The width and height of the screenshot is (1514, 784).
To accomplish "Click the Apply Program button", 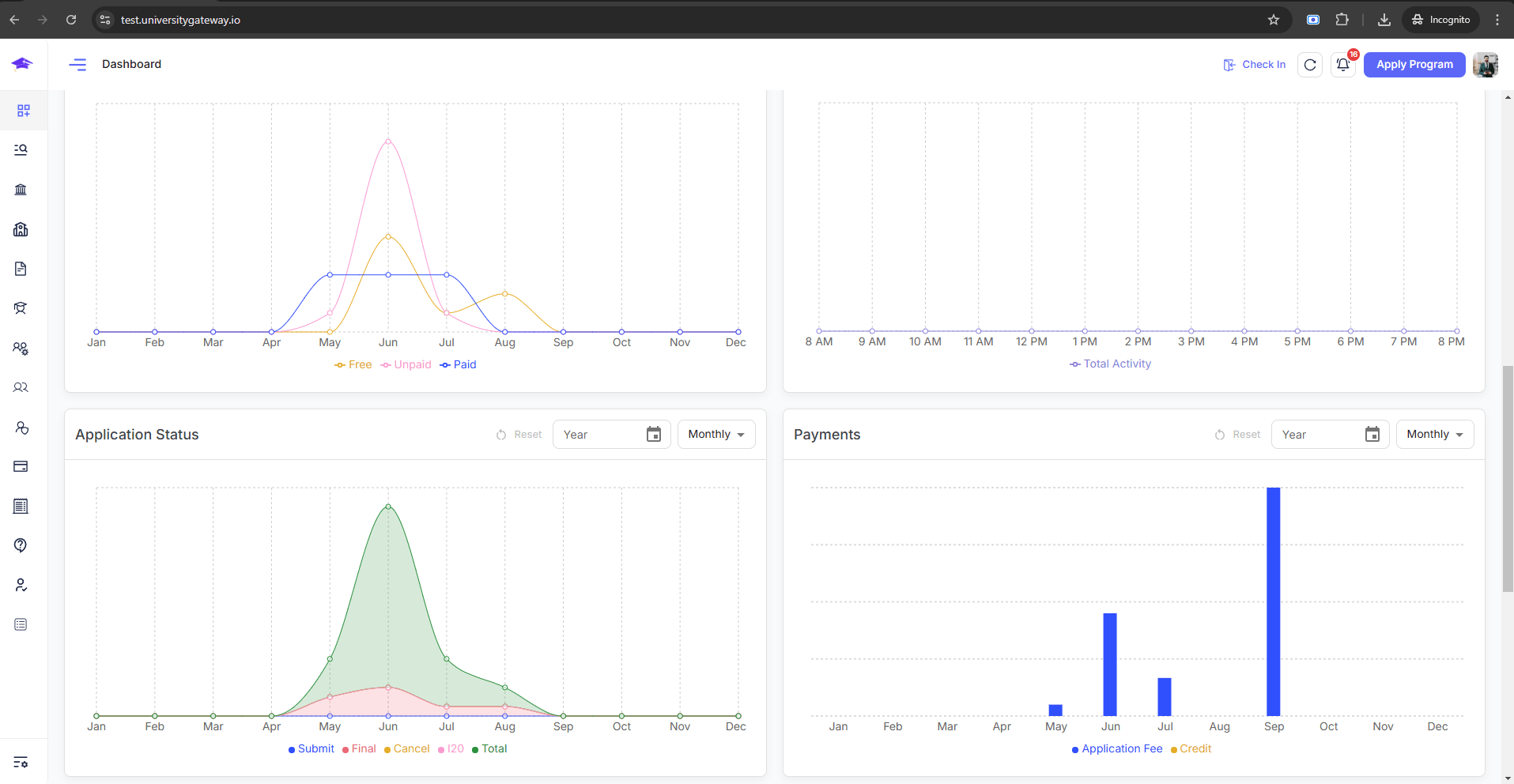I will click(x=1414, y=65).
